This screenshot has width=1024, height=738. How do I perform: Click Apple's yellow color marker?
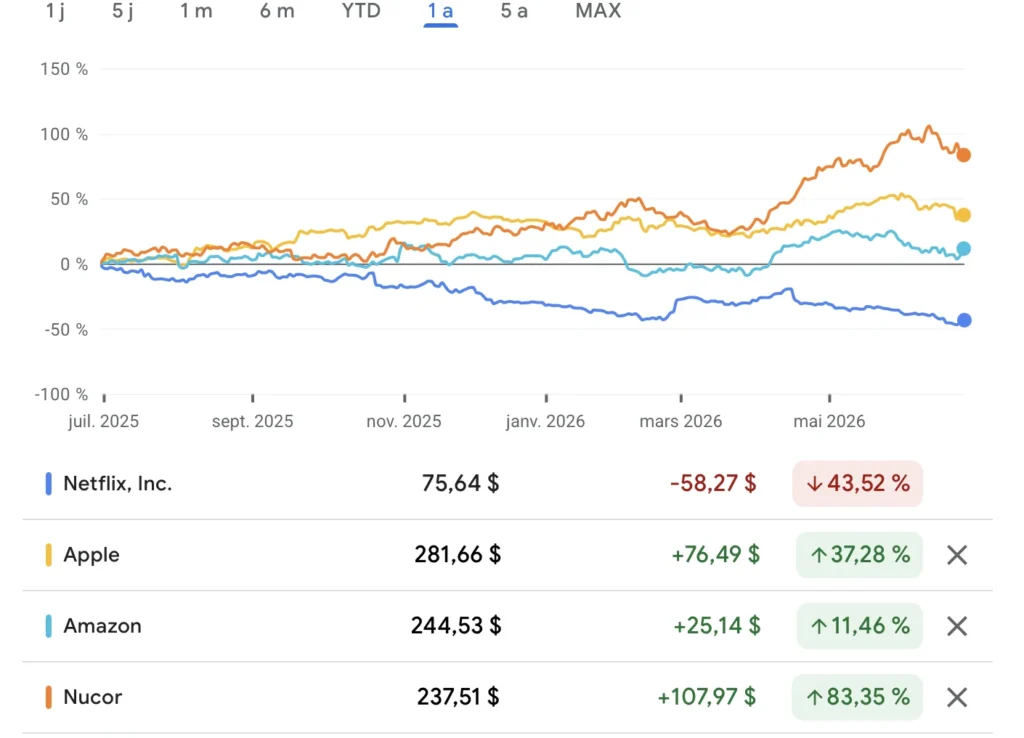[x=48, y=555]
